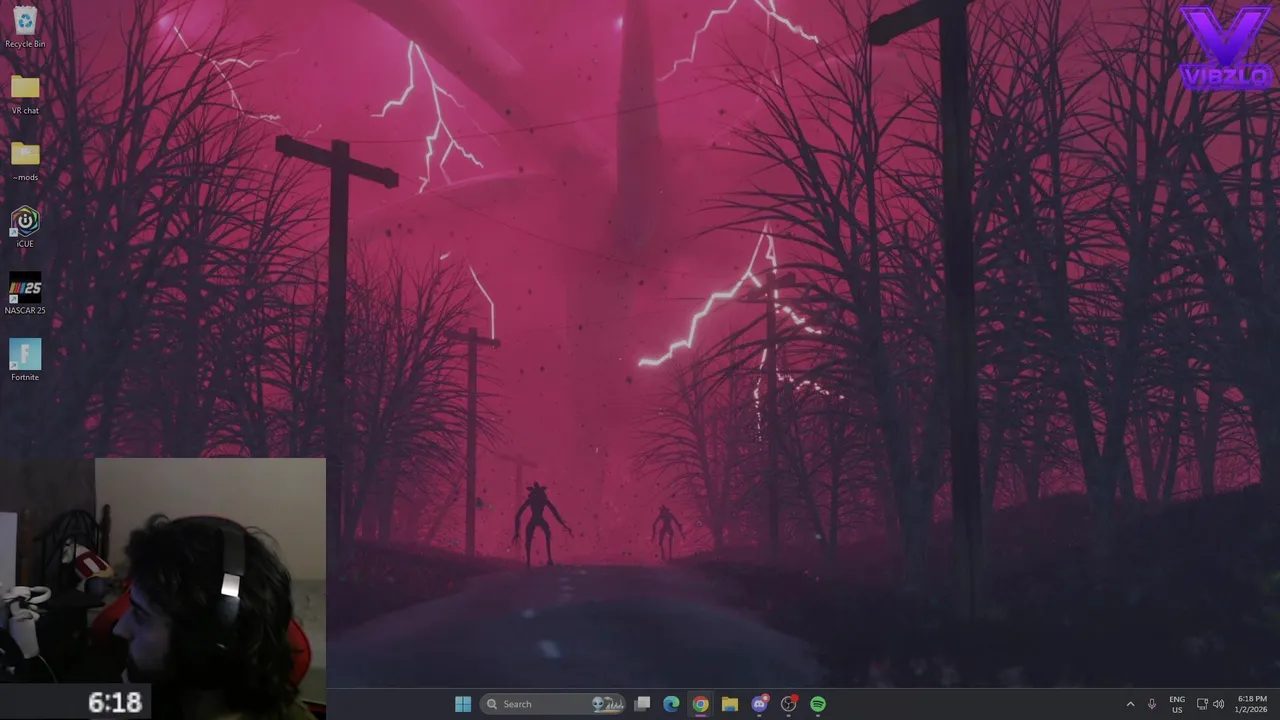Open the Recycle Bin desktop icon
This screenshot has height=720, width=1280.
click(25, 27)
